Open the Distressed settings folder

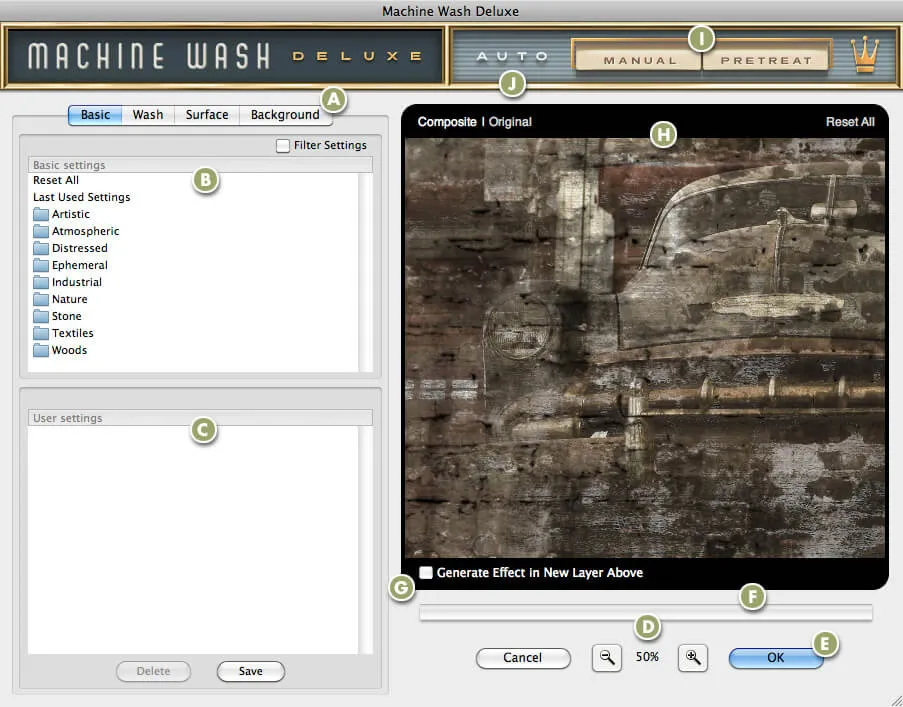tap(79, 247)
